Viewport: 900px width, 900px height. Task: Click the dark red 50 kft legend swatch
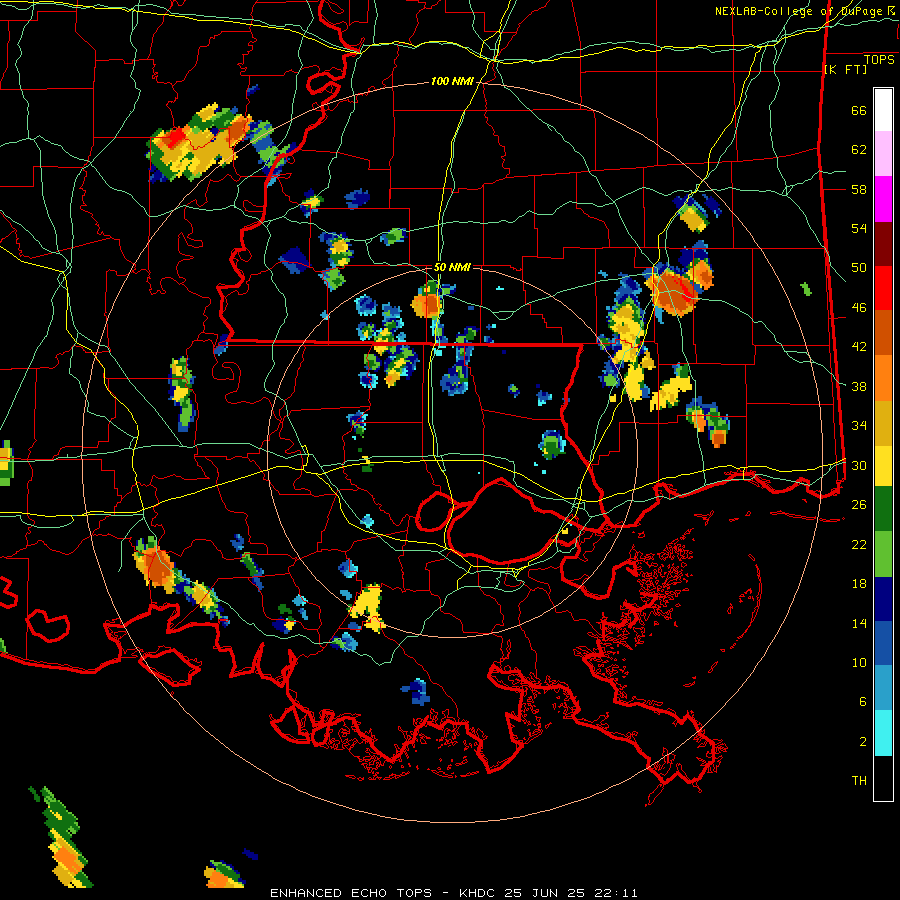[x=883, y=243]
